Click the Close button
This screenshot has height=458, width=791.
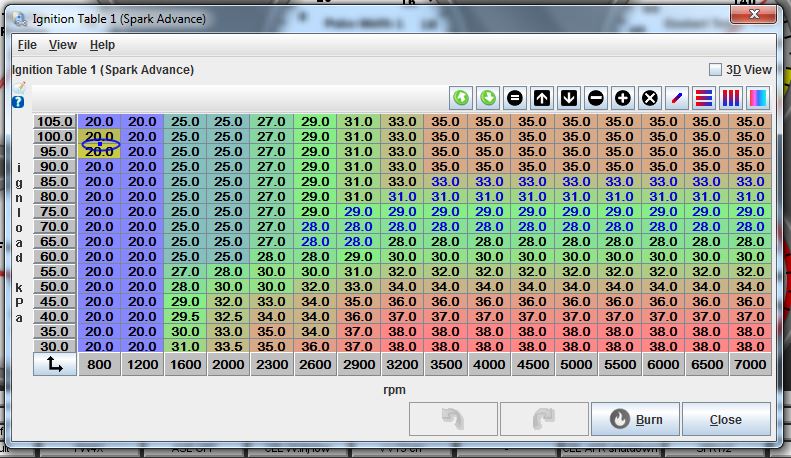(726, 419)
